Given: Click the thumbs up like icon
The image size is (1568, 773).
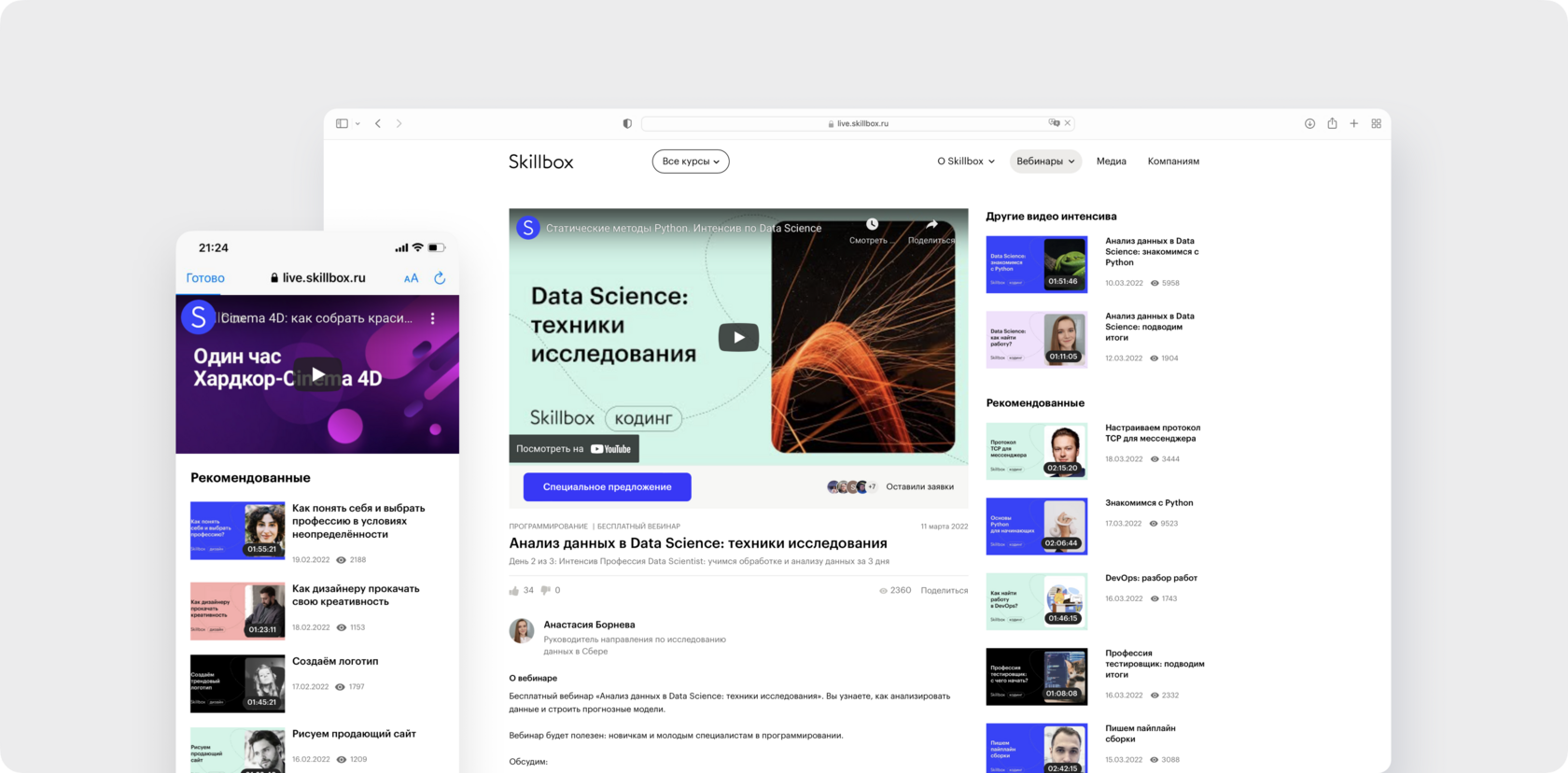Looking at the screenshot, I should [514, 590].
